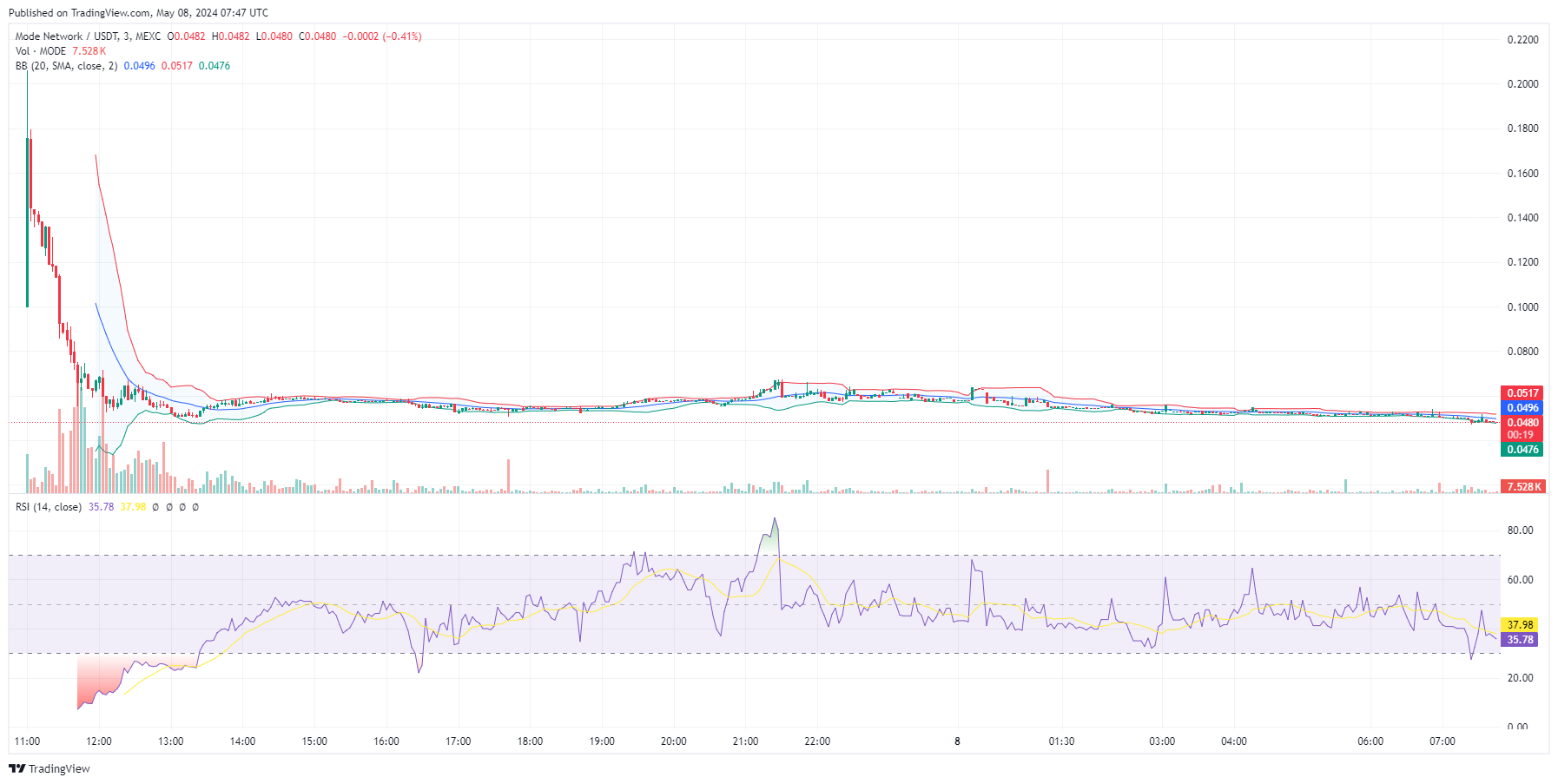Click the volume legend value 7.528K
This screenshot has height=784, width=1558.
[89, 51]
